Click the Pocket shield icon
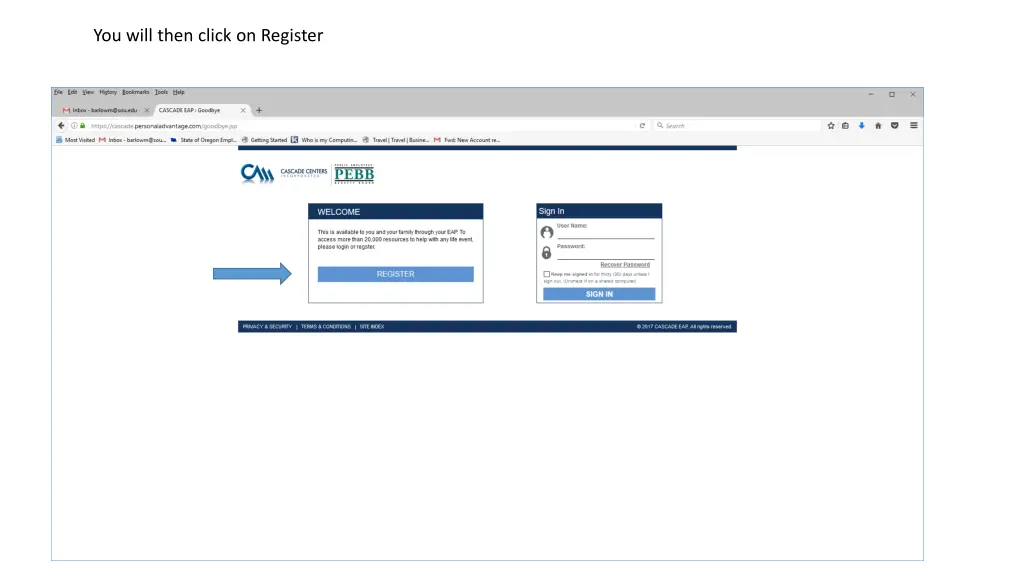 (x=895, y=125)
